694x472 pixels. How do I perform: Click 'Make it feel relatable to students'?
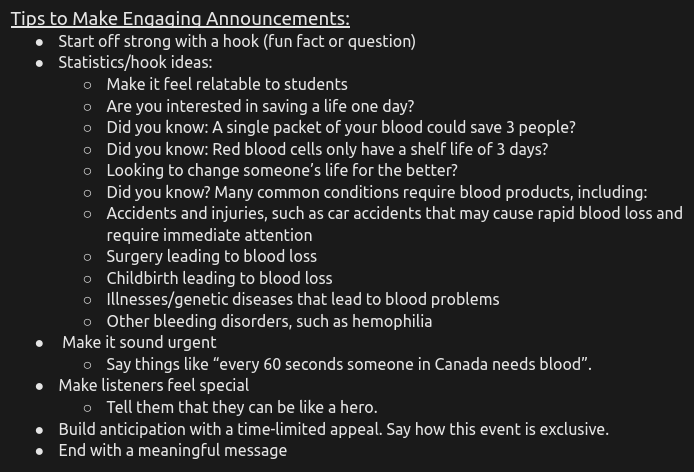[x=227, y=84]
